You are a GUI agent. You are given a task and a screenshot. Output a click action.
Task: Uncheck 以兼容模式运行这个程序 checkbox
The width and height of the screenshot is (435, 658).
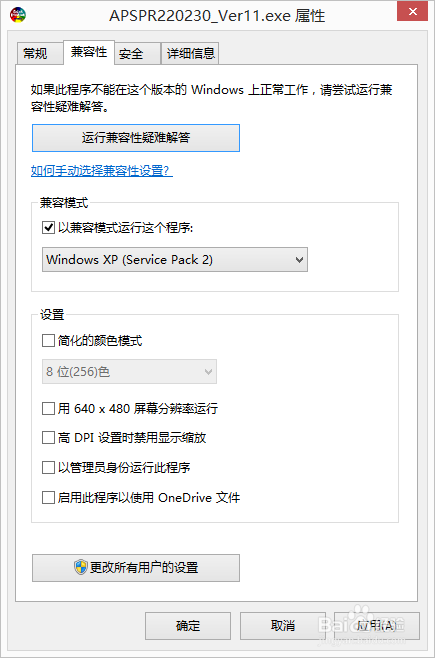coord(48,227)
